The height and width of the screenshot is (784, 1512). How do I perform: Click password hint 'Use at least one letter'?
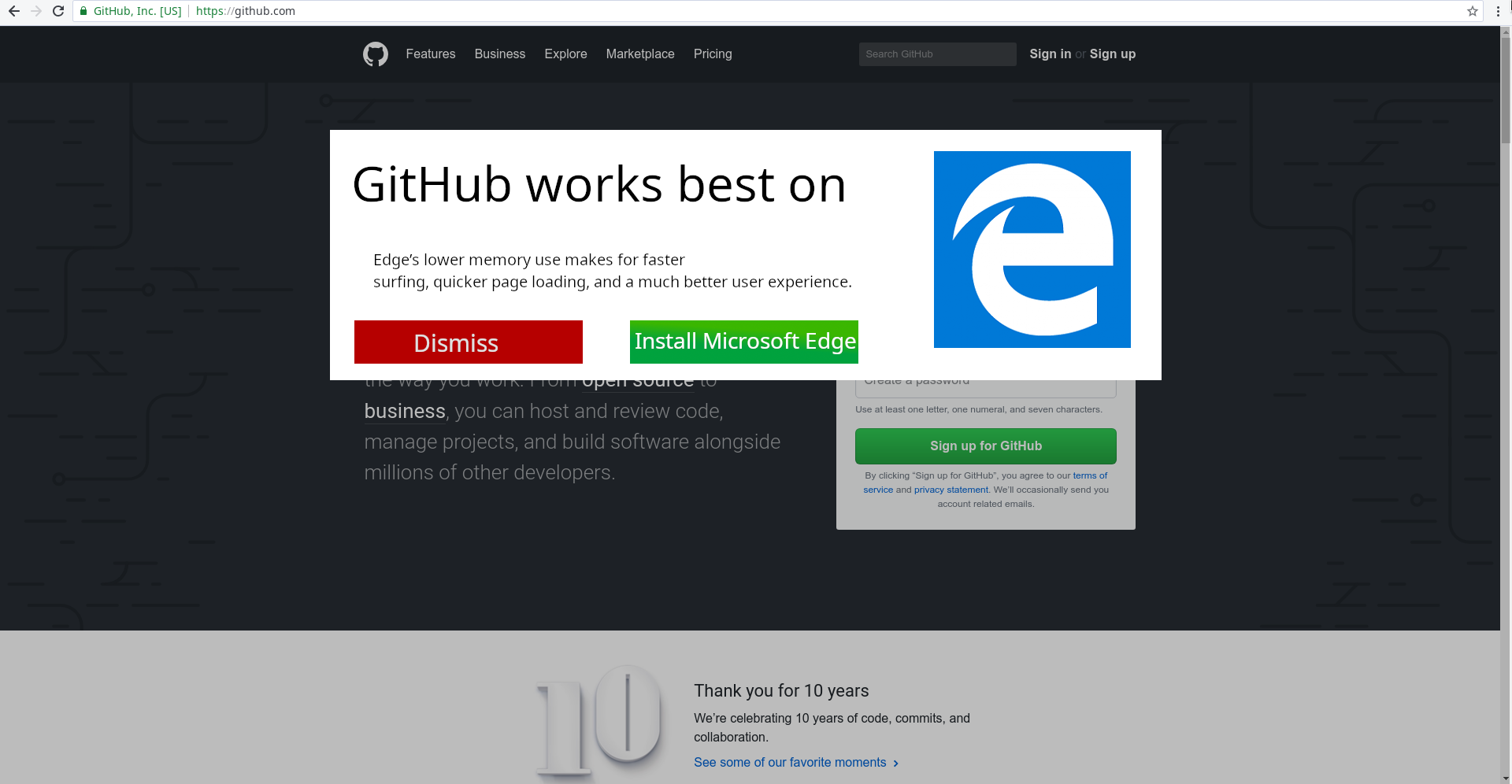(x=979, y=409)
